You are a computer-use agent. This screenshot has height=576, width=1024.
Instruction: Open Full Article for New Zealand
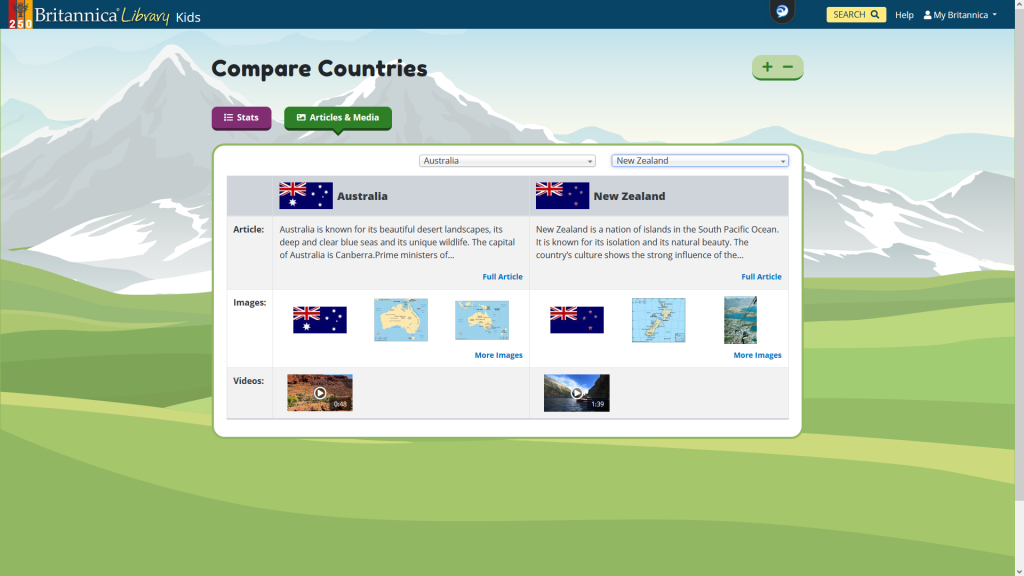pos(761,277)
